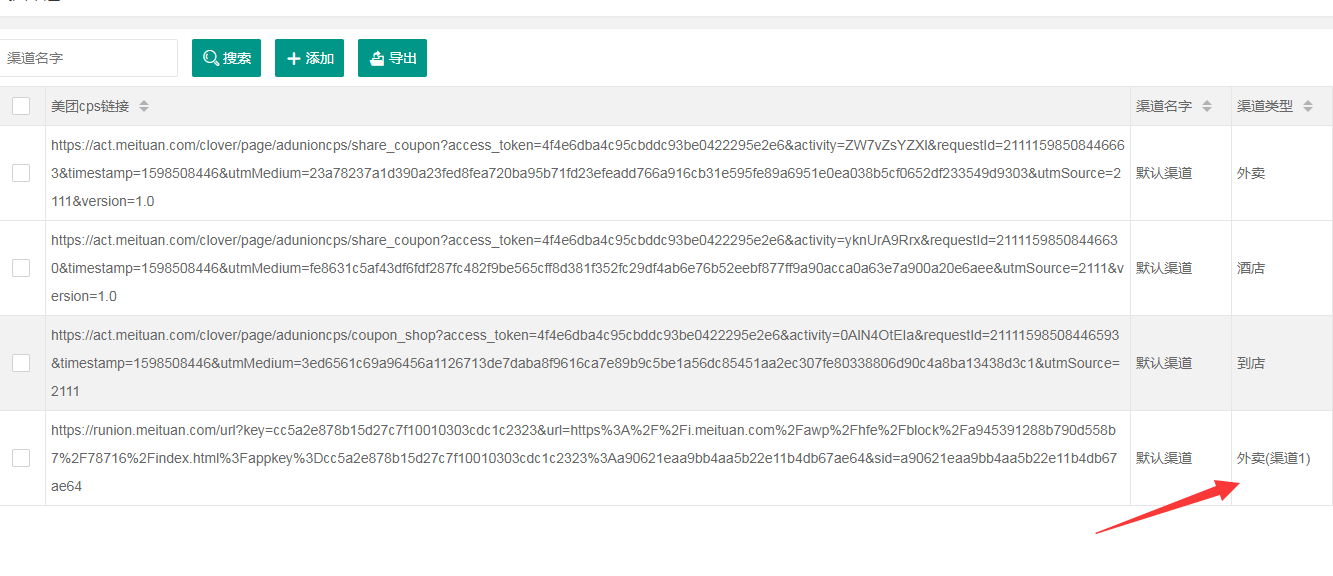
Task: Click the 渠道名字 column header text
Action: click(x=1164, y=106)
